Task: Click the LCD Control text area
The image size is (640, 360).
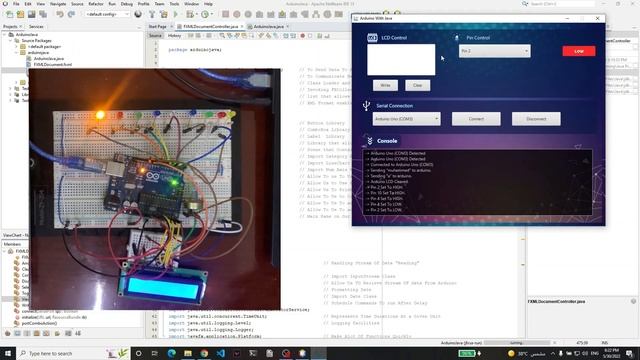Action: [x=401, y=60]
